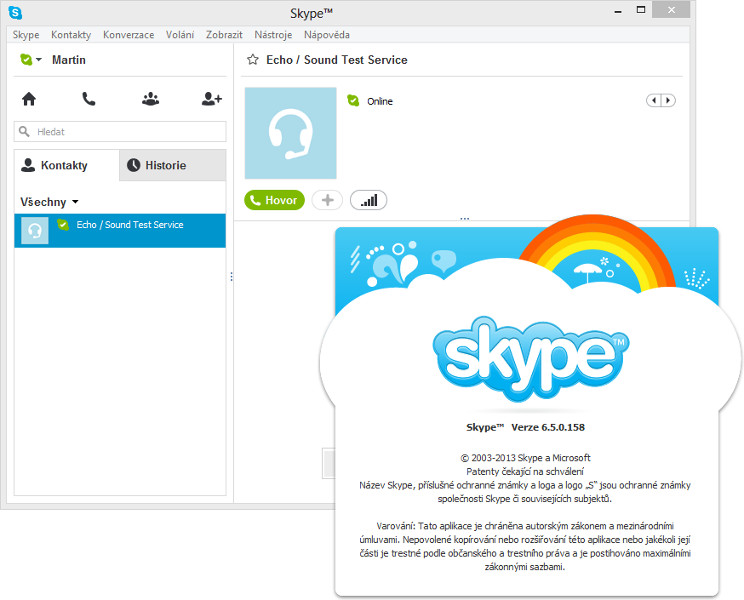Screen dimensions: 744x600
Task: Click the vertical splitter dots beside contact list
Action: pos(231,277)
